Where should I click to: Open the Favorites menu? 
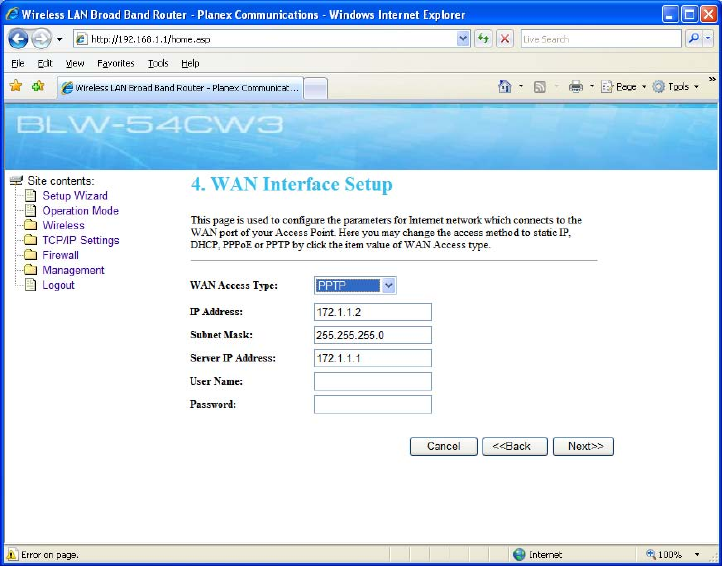coord(116,64)
